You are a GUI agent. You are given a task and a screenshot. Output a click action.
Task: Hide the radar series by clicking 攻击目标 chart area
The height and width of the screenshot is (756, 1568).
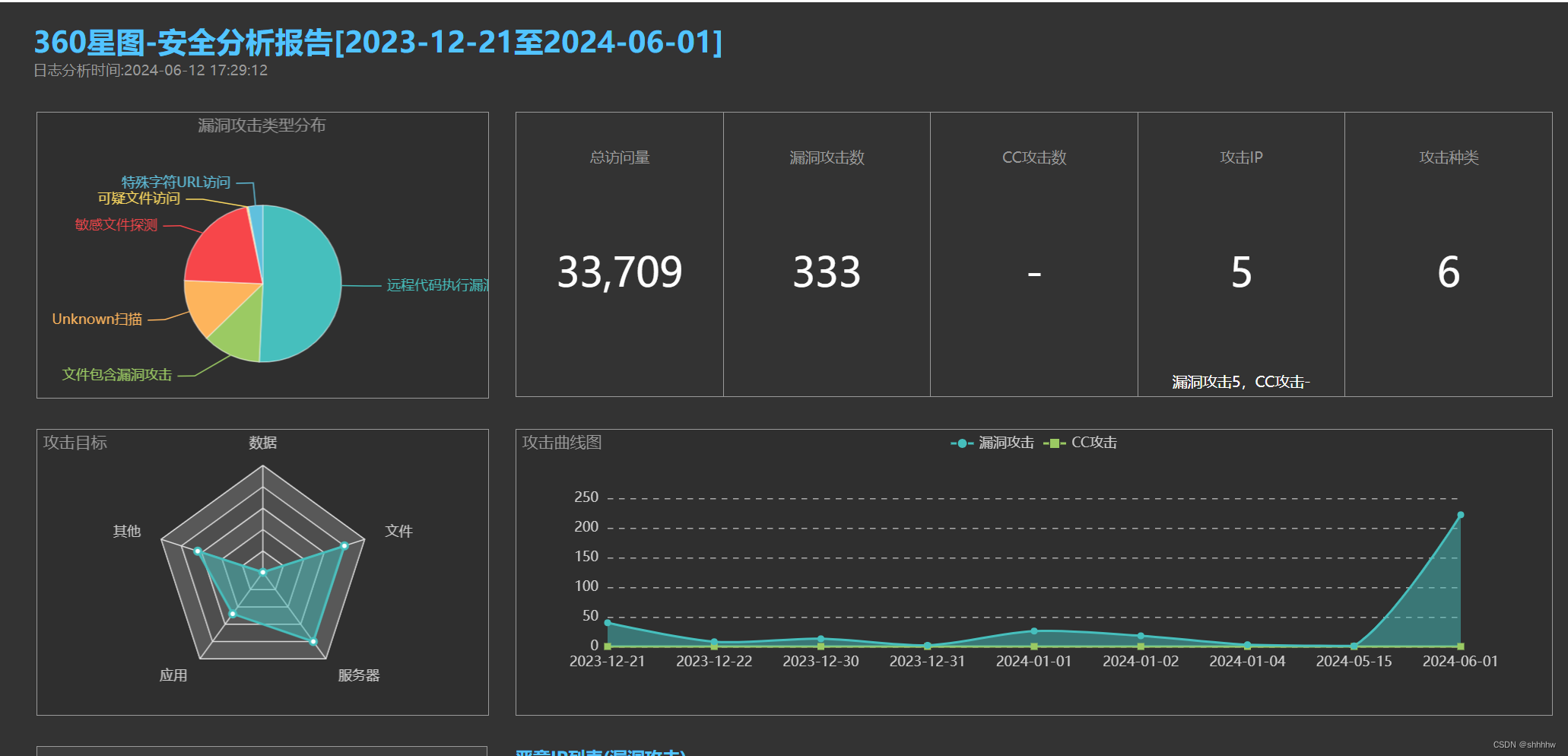[76, 443]
